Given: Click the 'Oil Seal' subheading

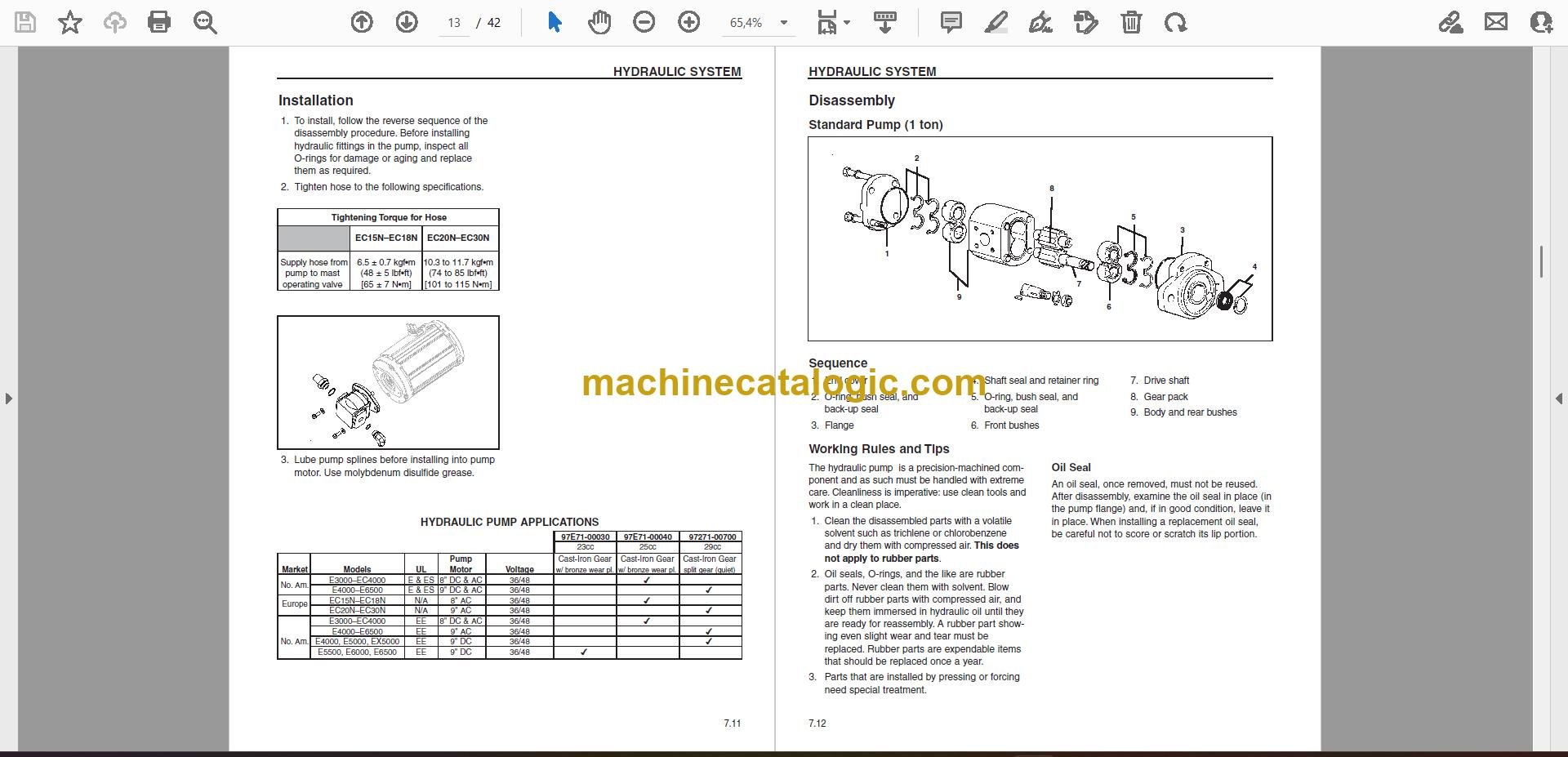Looking at the screenshot, I should tap(1071, 468).
